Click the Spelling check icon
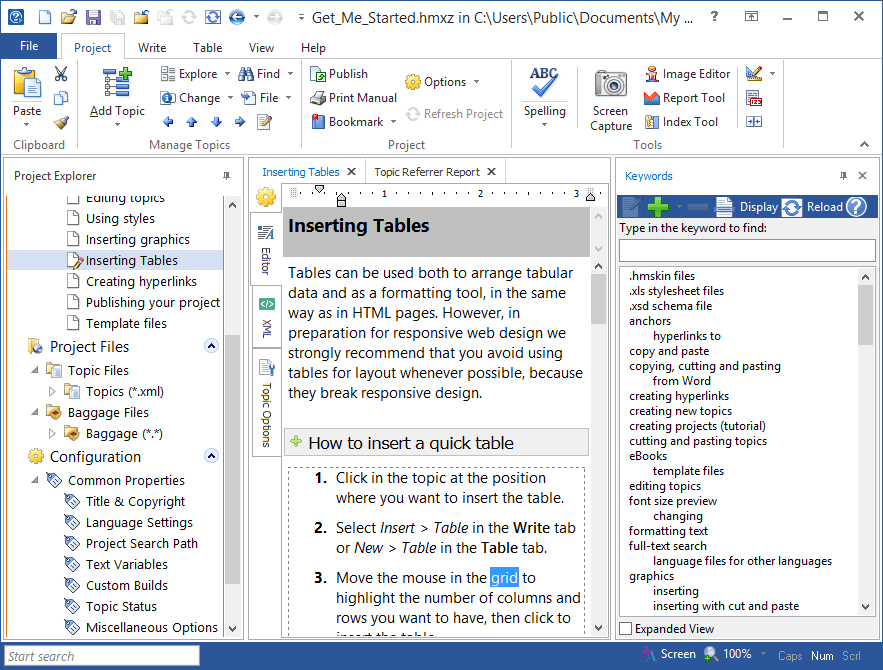Image resolution: width=883 pixels, height=670 pixels. tap(544, 83)
